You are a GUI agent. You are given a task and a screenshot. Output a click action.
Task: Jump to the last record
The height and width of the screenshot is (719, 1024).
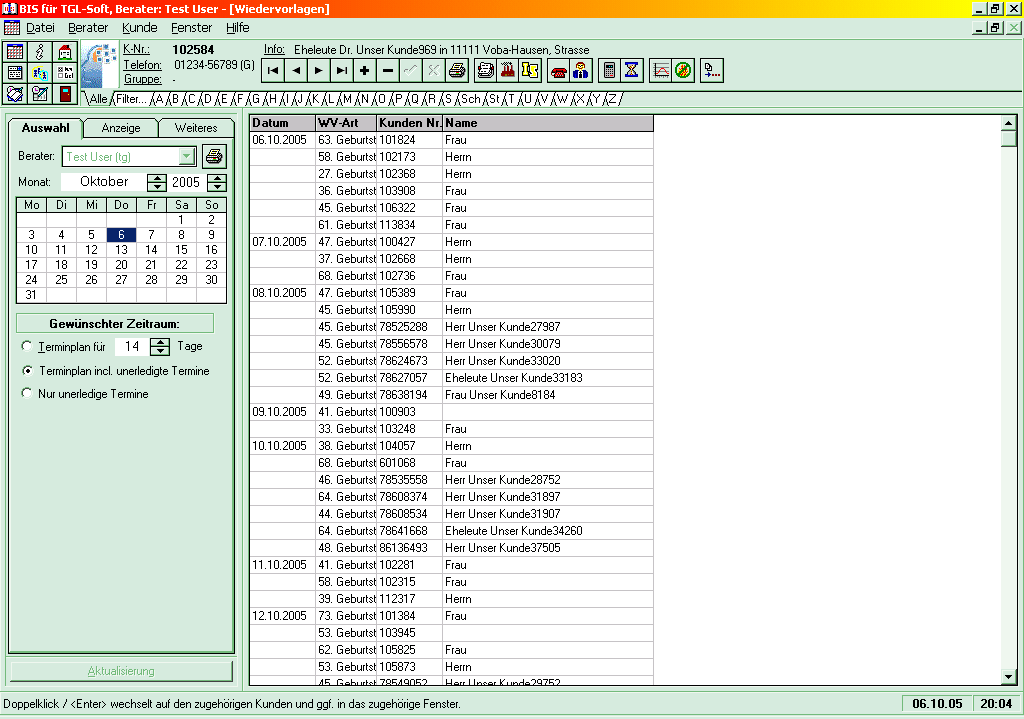coord(342,71)
